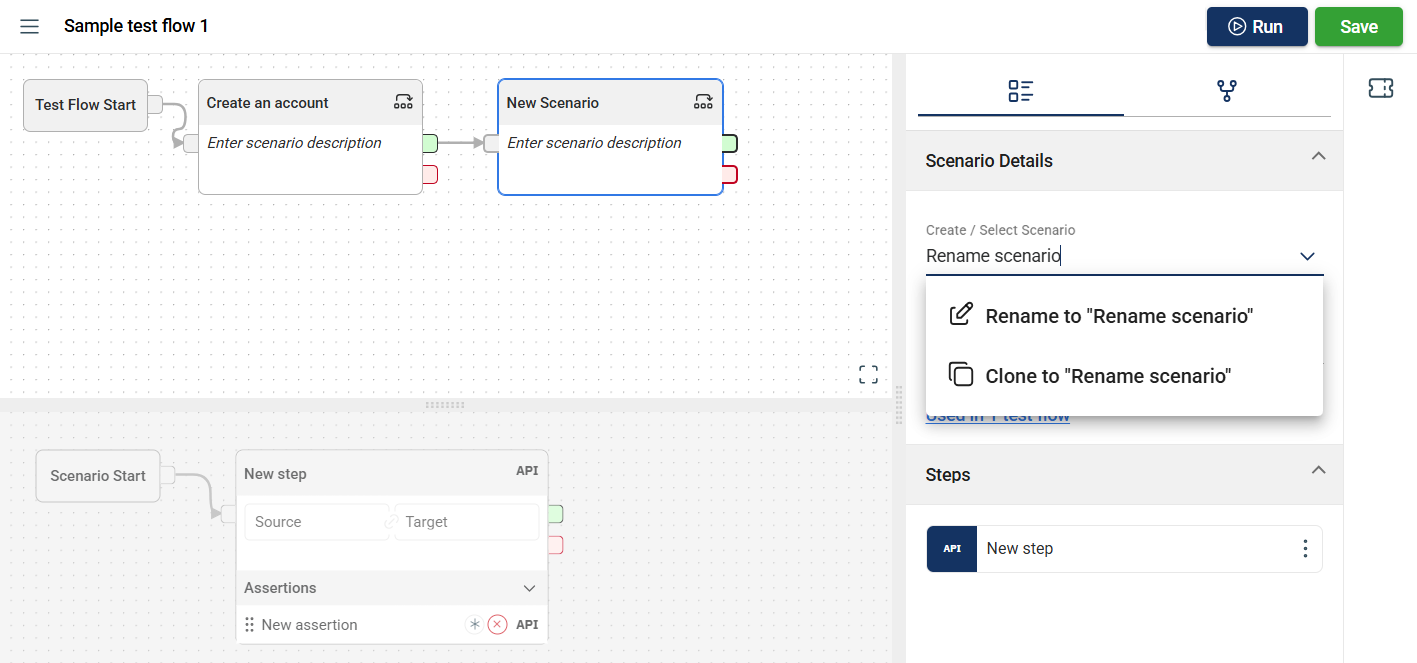Select Rename to "Rename scenario" option
The width and height of the screenshot is (1417, 663).
(x=1118, y=316)
